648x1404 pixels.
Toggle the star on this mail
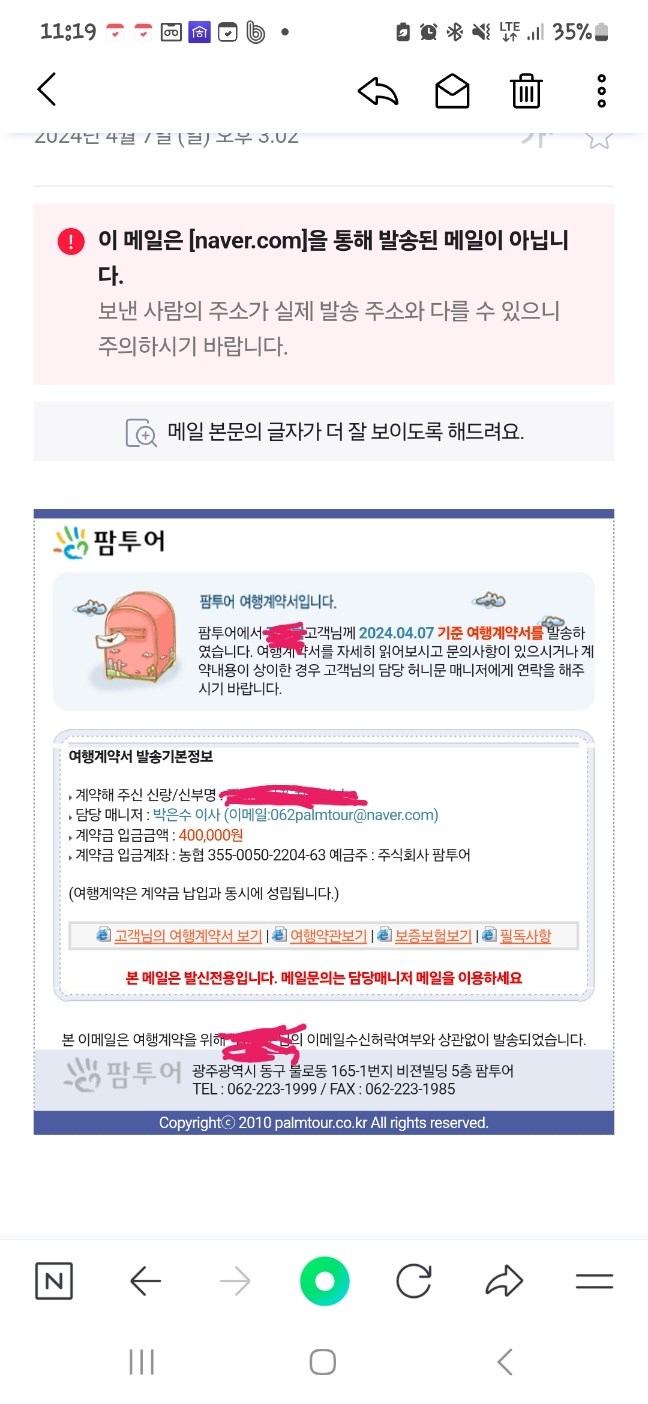[599, 137]
